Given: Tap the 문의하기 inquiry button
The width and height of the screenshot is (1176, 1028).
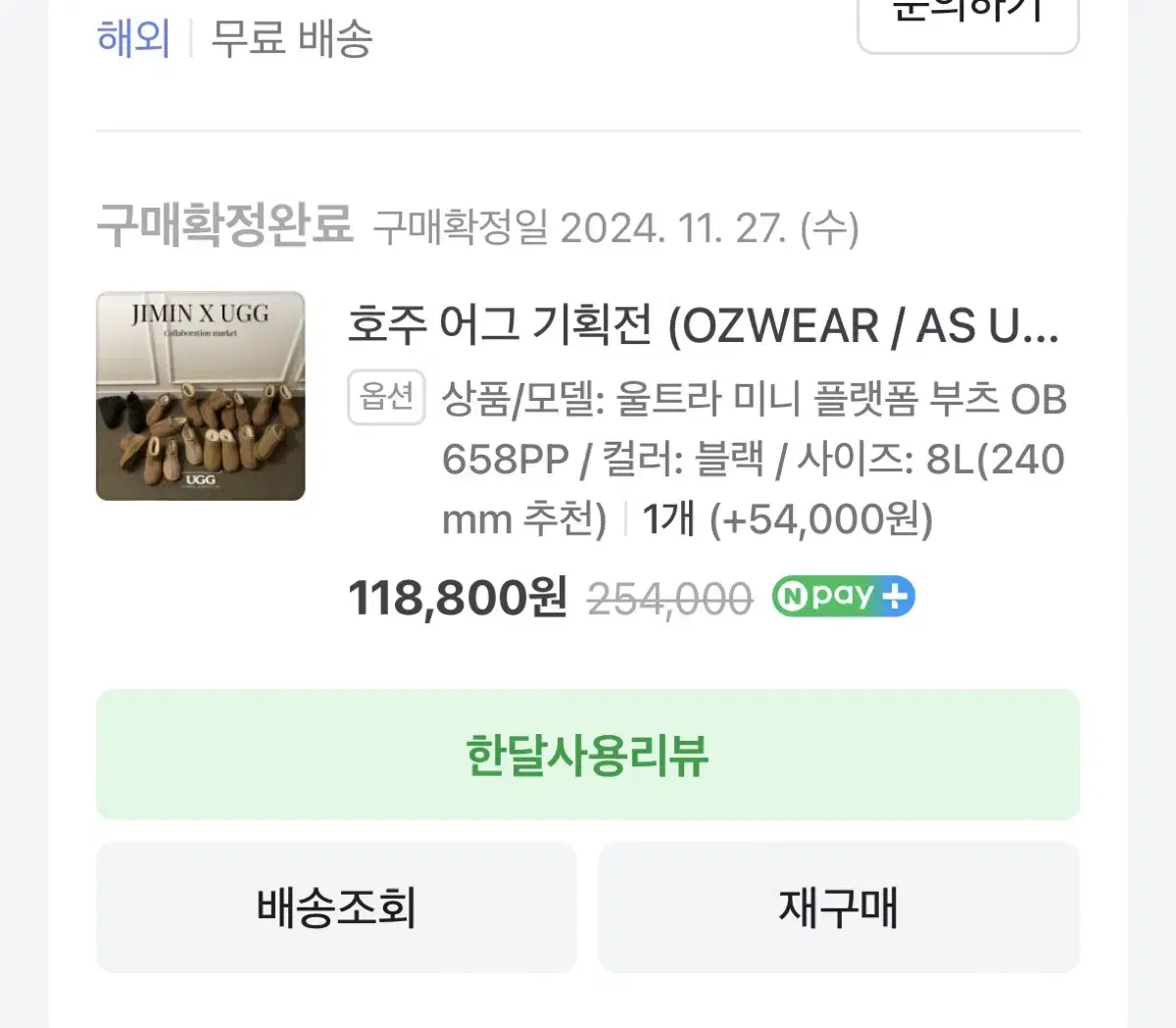Looking at the screenshot, I should pos(968,20).
